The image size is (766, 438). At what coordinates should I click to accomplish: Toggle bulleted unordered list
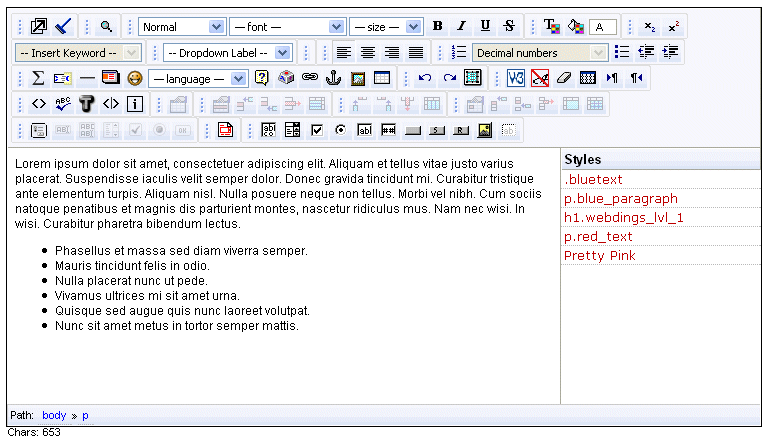(x=622, y=52)
